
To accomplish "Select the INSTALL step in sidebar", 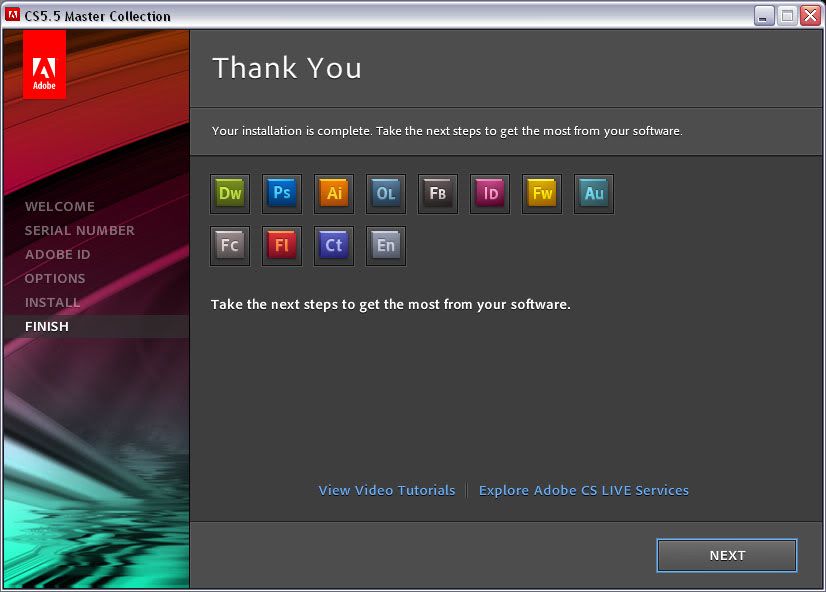I will pos(53,302).
